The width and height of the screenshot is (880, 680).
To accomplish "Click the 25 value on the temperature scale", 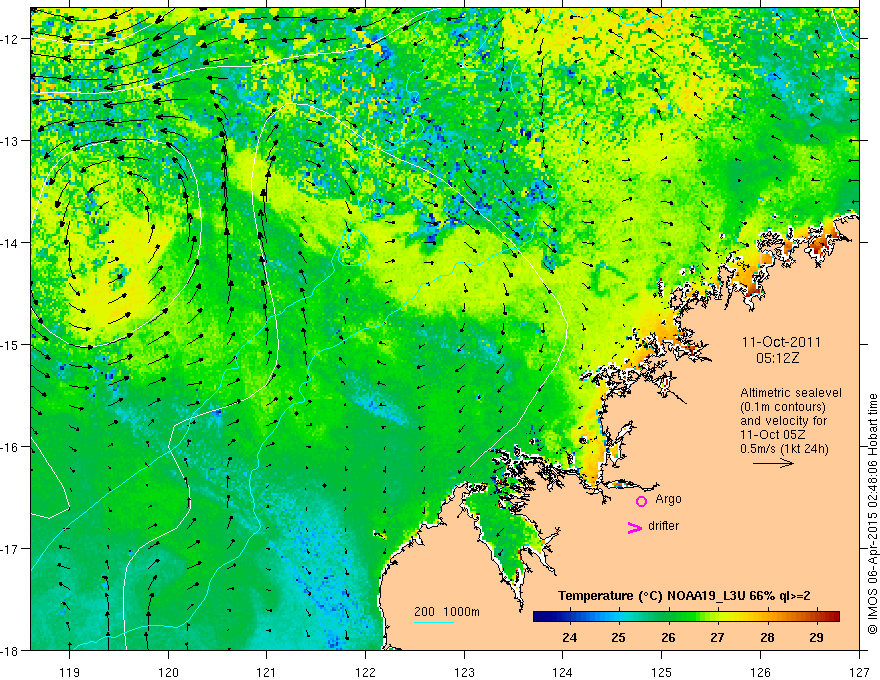I will pyautogui.click(x=618, y=637).
